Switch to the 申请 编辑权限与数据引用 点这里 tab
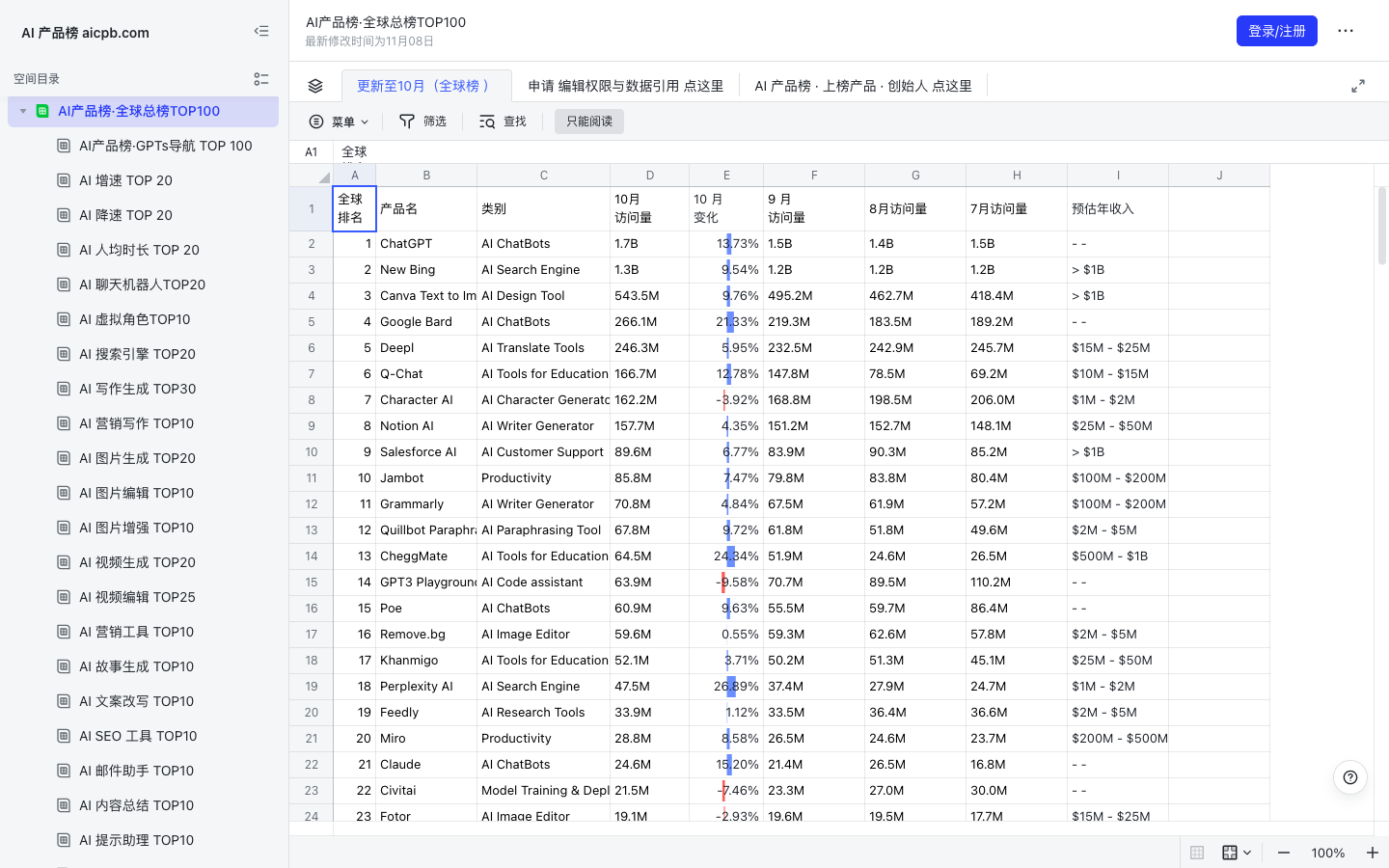The width and height of the screenshot is (1389, 868). click(x=626, y=86)
